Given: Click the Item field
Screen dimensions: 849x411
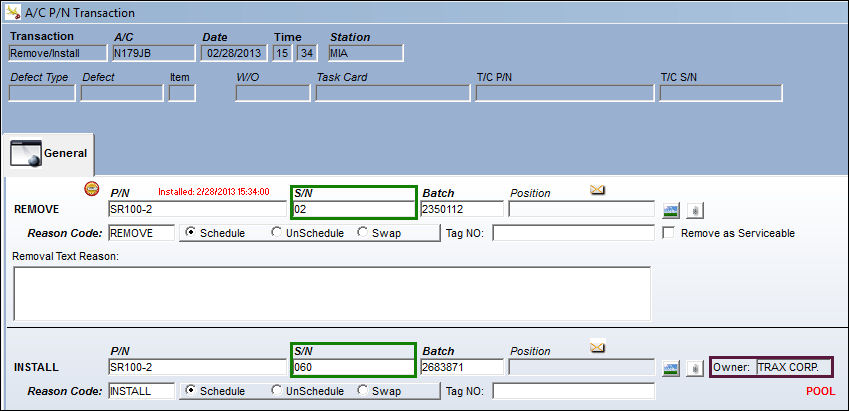Looking at the screenshot, I should pos(182,93).
